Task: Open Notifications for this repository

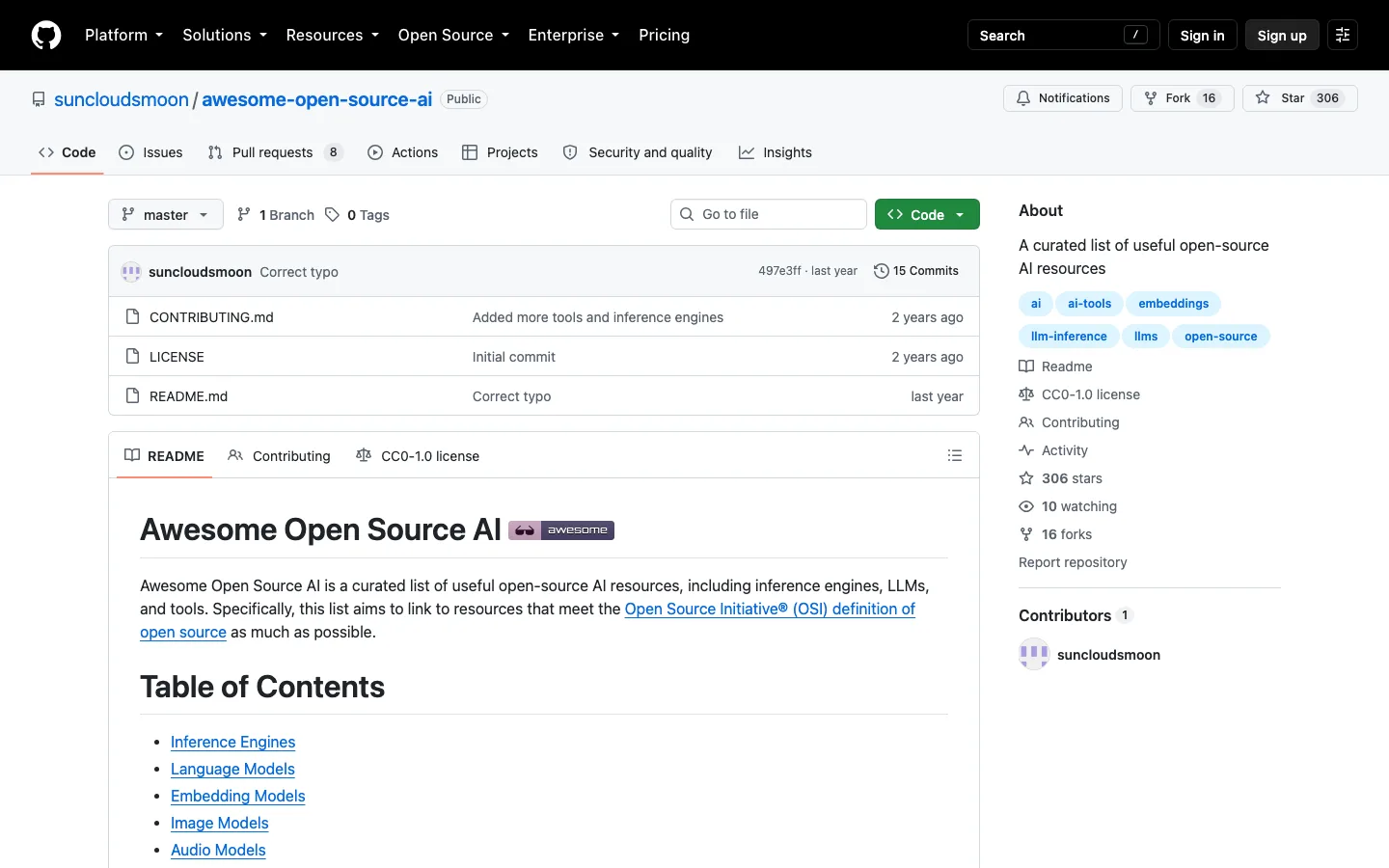Action: click(x=1063, y=98)
